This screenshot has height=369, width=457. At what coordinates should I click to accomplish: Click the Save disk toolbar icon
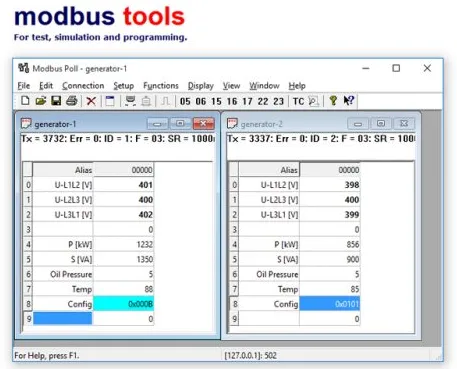click(x=56, y=101)
